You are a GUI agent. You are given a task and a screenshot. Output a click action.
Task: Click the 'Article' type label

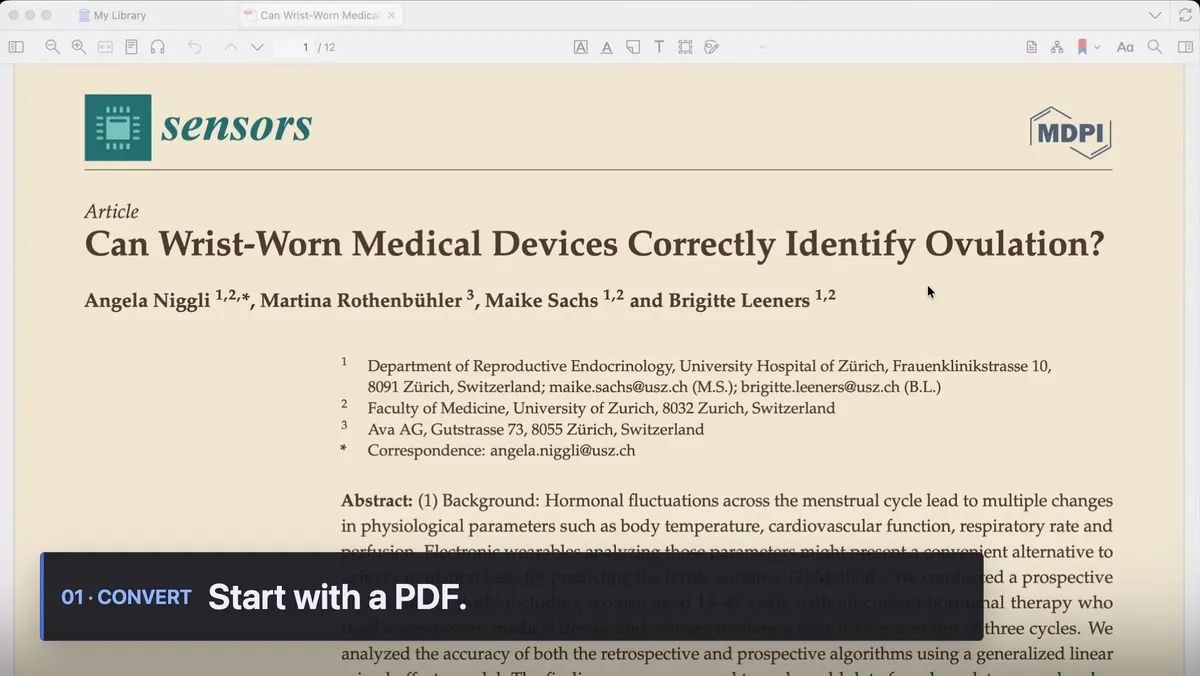[x=112, y=211]
